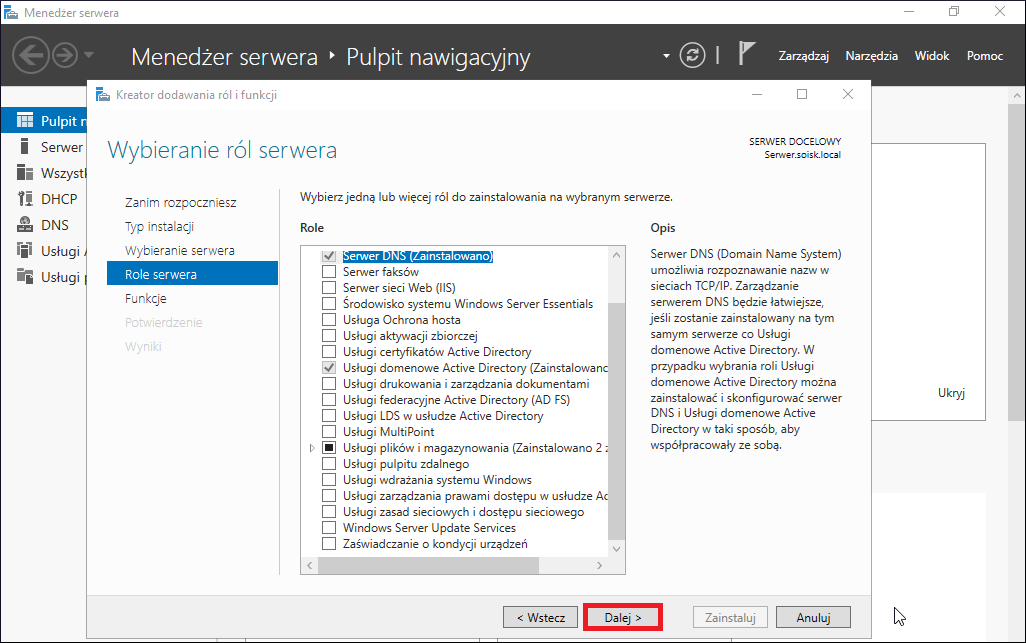
Task: Click the horizontal scrollbar of roles list
Action: pos(429,565)
